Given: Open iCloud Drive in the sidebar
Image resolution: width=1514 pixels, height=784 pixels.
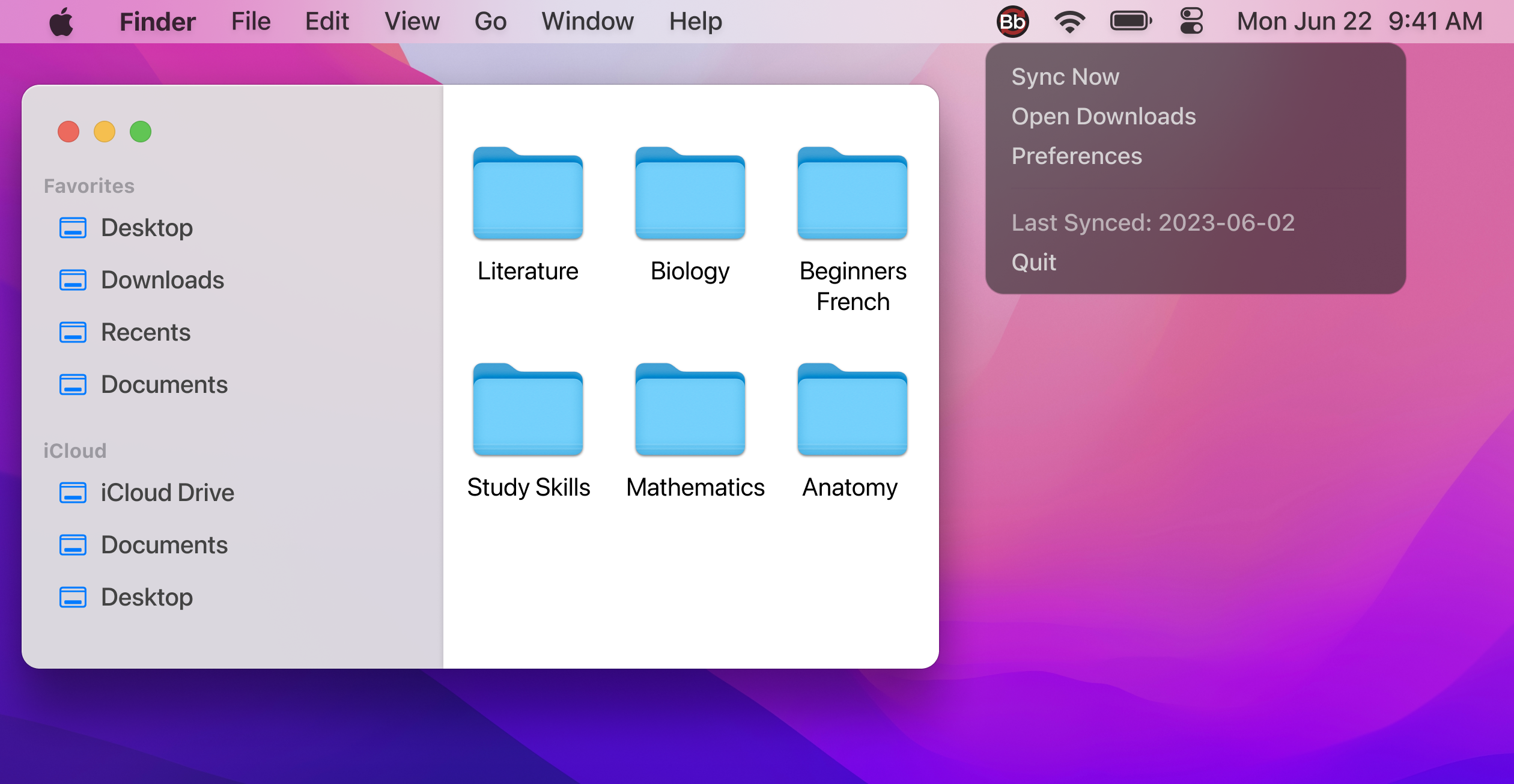Looking at the screenshot, I should pyautogui.click(x=167, y=493).
